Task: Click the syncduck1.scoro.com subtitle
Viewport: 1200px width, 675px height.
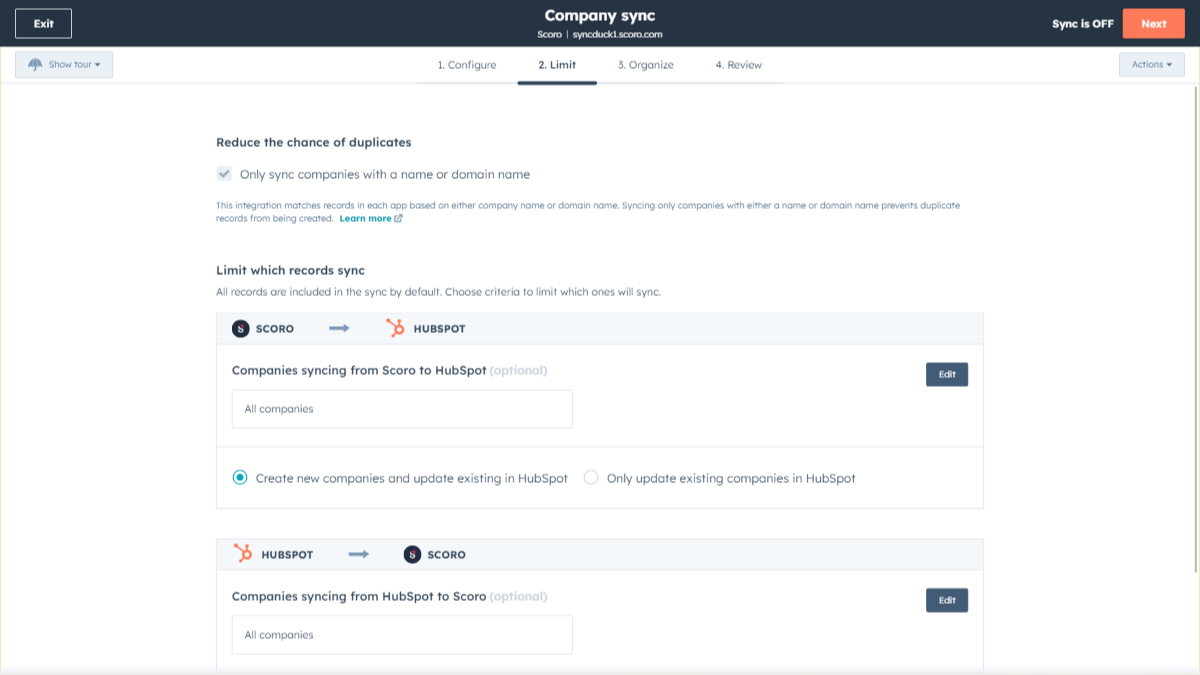Action: pyautogui.click(x=617, y=34)
